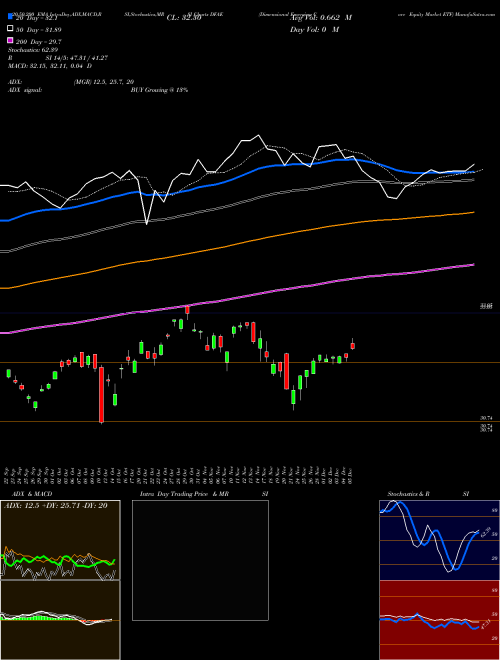
Task: Click the blue 20 Day legend swatch
Action: click(x=10, y=17)
